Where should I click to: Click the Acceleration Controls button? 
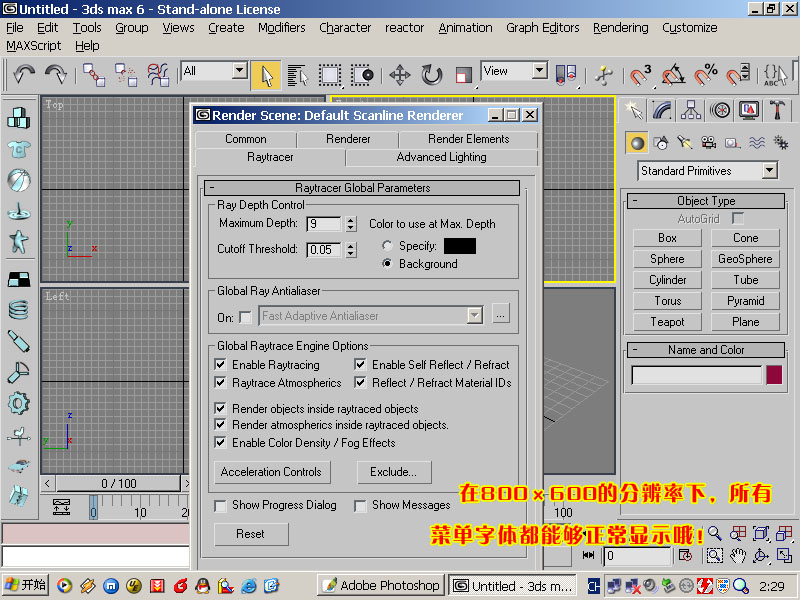pyautogui.click(x=271, y=472)
